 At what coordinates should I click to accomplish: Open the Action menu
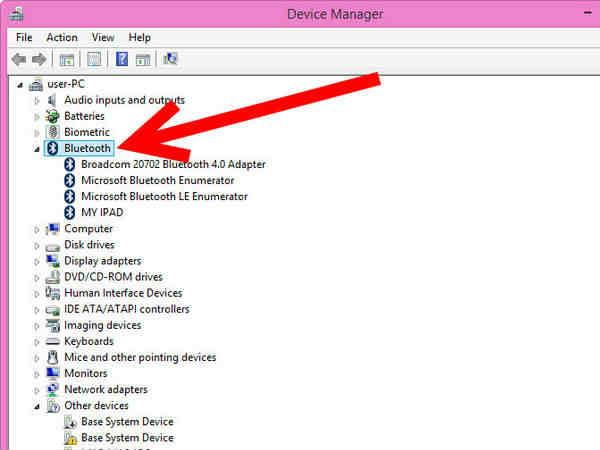[61, 38]
